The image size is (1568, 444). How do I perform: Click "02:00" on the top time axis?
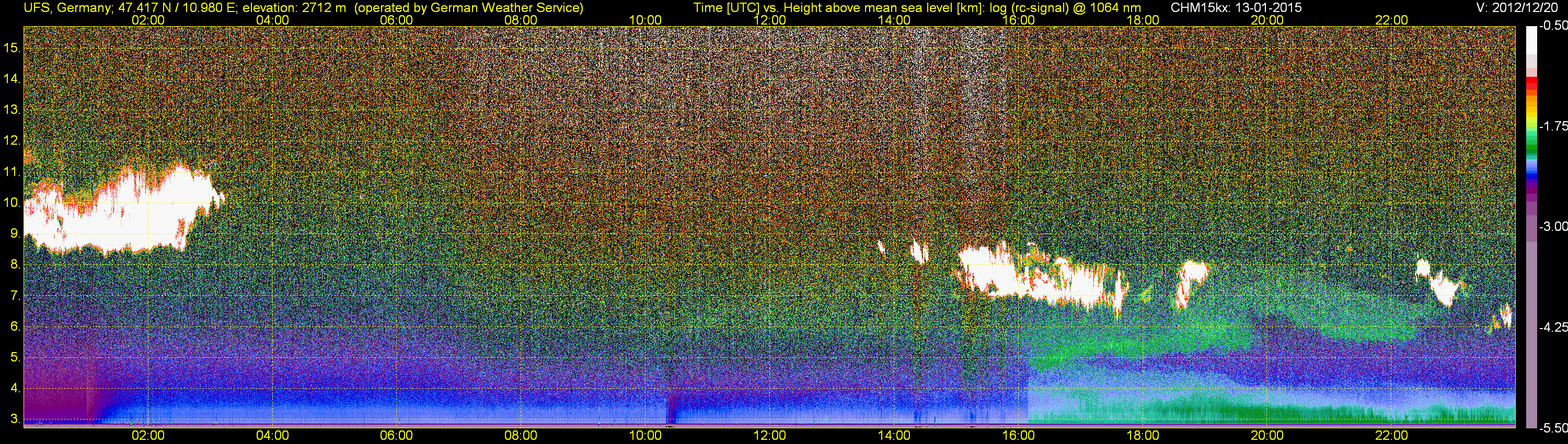pyautogui.click(x=148, y=20)
